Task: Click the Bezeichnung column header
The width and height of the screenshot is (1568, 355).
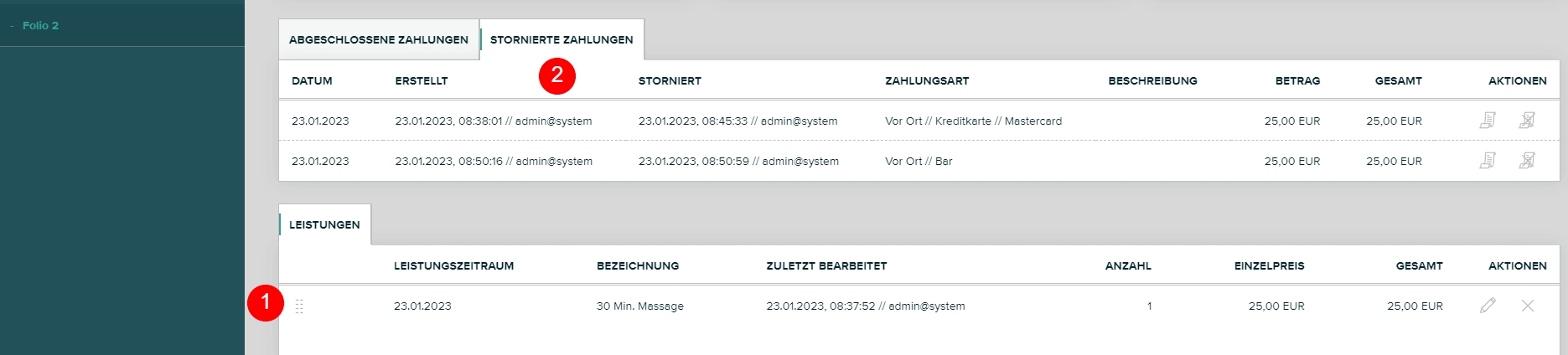Action: click(x=638, y=265)
